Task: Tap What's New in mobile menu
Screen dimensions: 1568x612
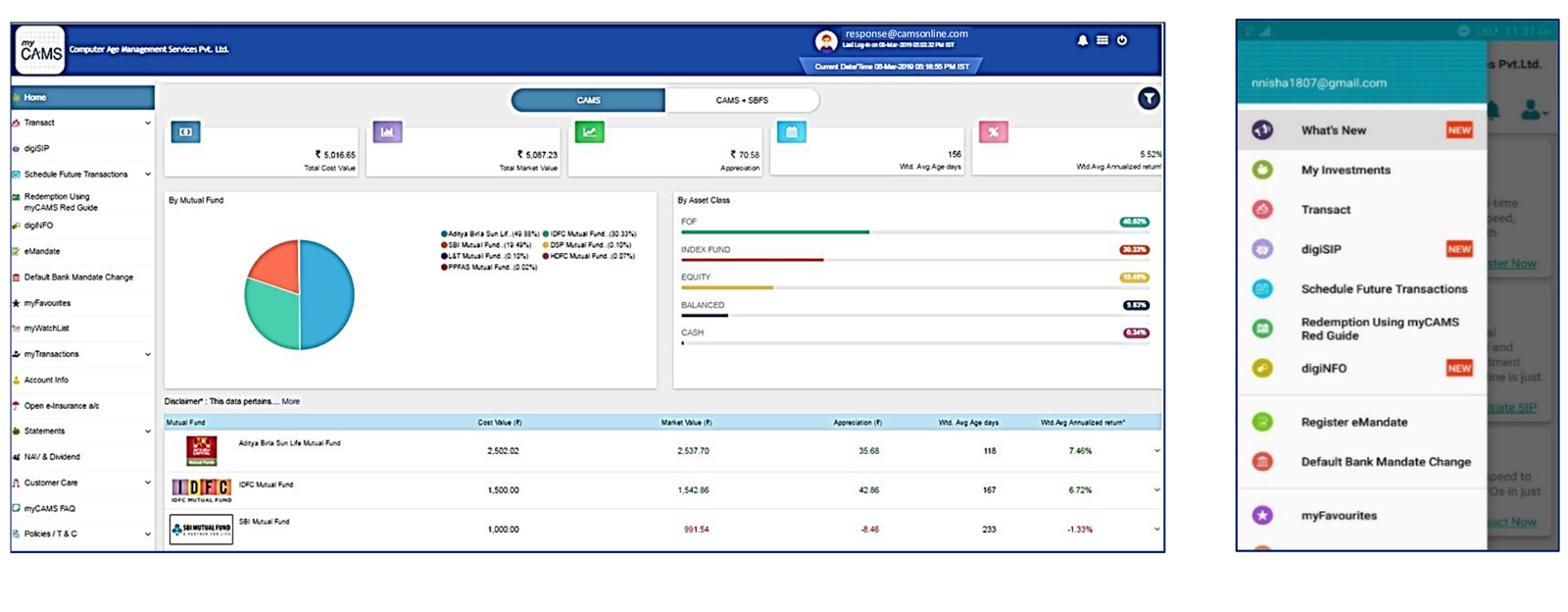Action: 1333,130
